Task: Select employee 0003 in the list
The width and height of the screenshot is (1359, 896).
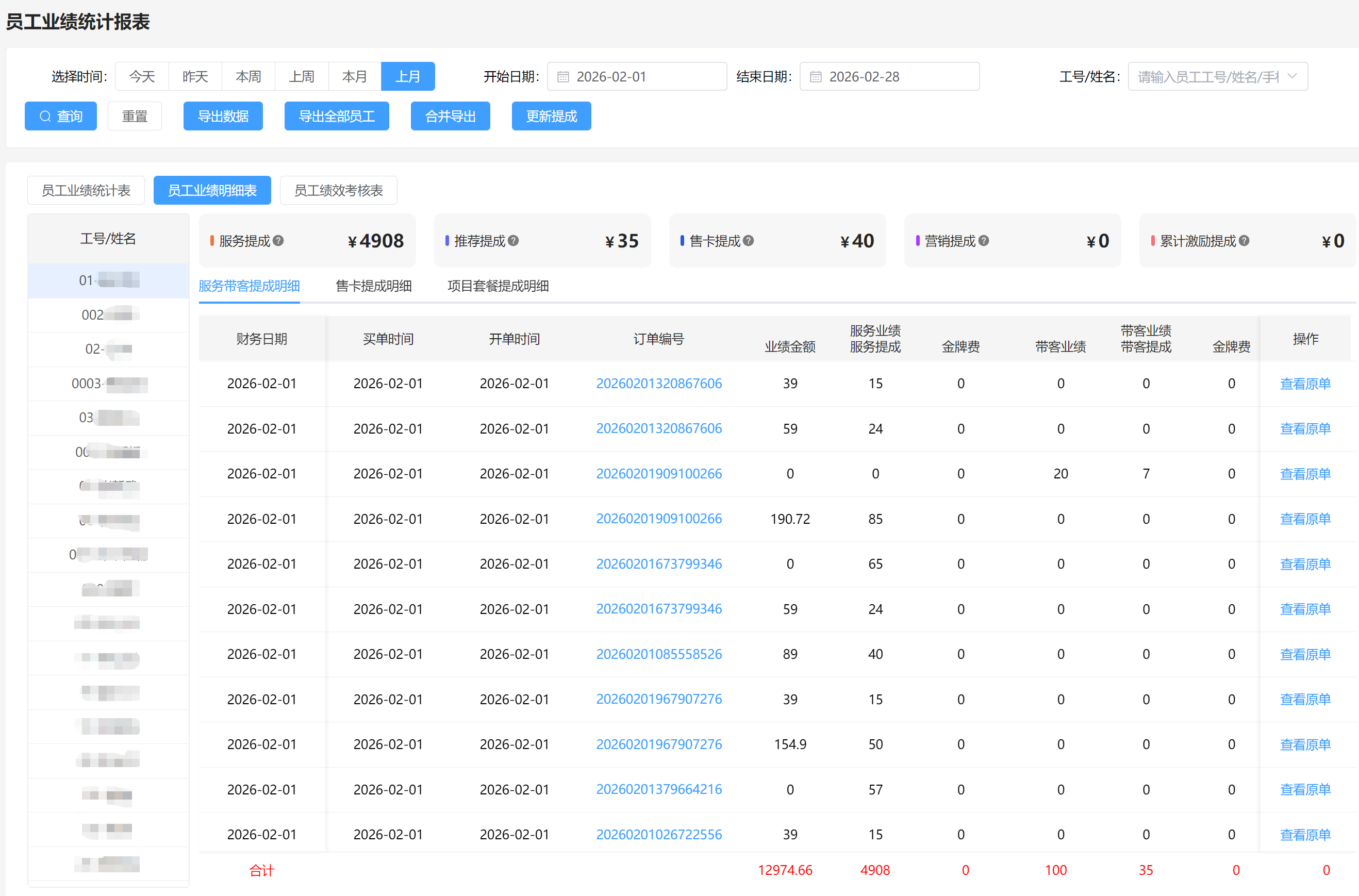Action: click(x=108, y=384)
